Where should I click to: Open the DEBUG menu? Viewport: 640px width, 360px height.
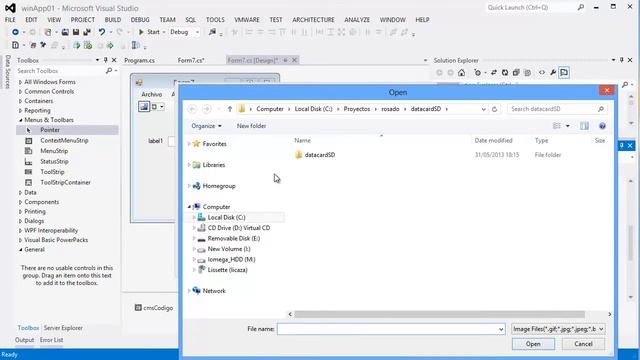[140, 20]
